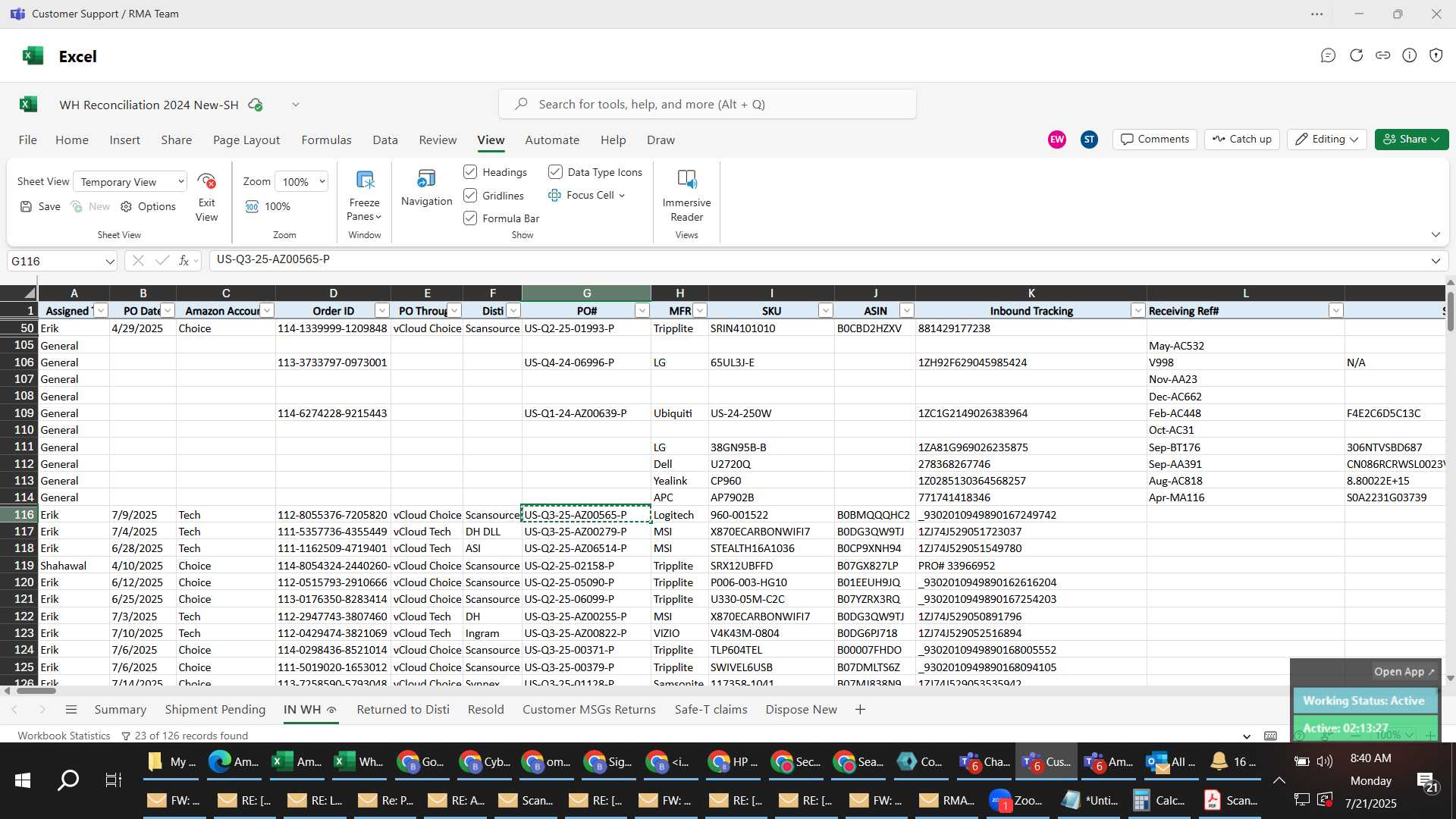Click the ST user presence avatar
Screen dimensions: 1456x819
tap(1089, 140)
